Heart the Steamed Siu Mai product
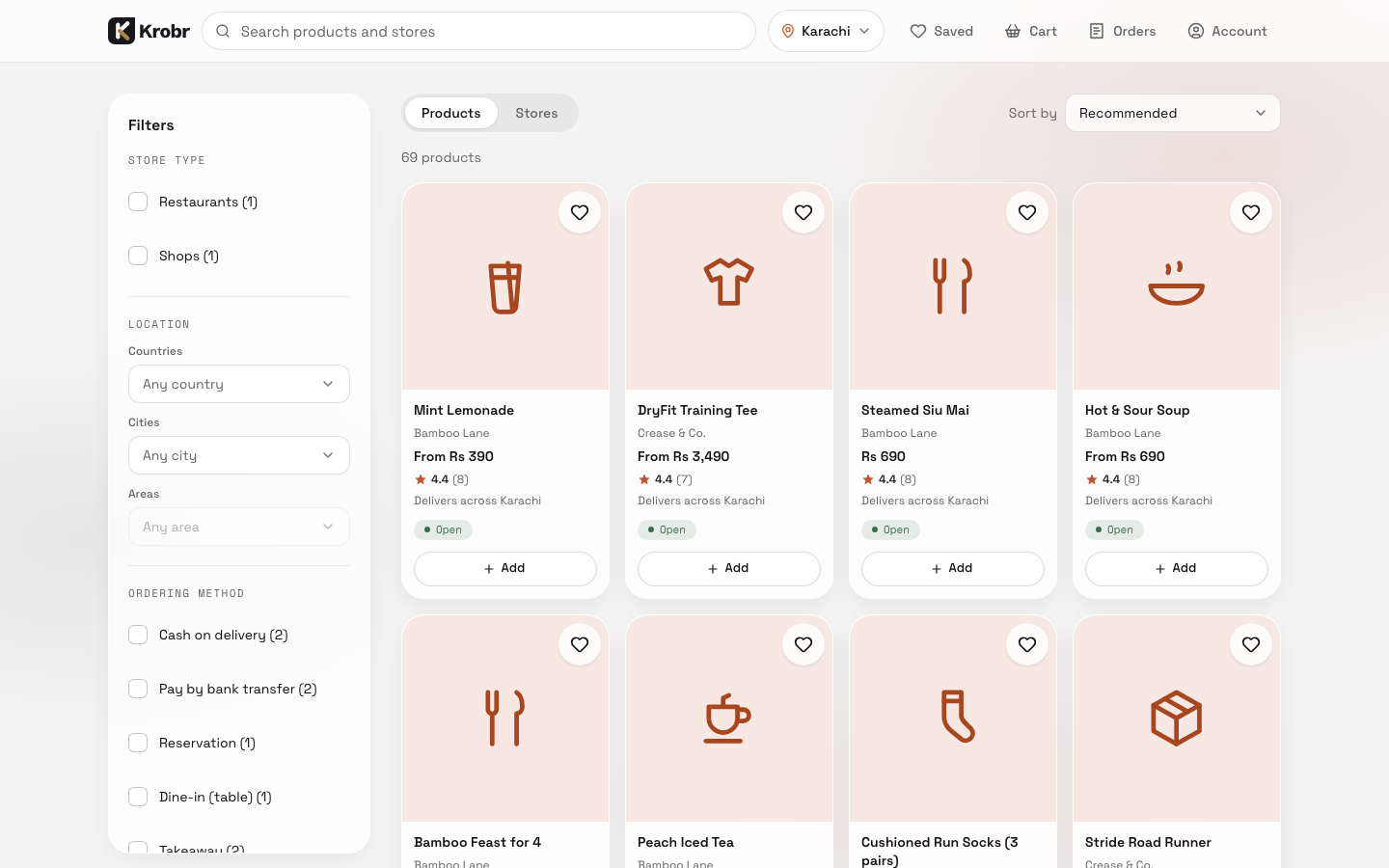Image resolution: width=1389 pixels, height=868 pixels. 1027,212
